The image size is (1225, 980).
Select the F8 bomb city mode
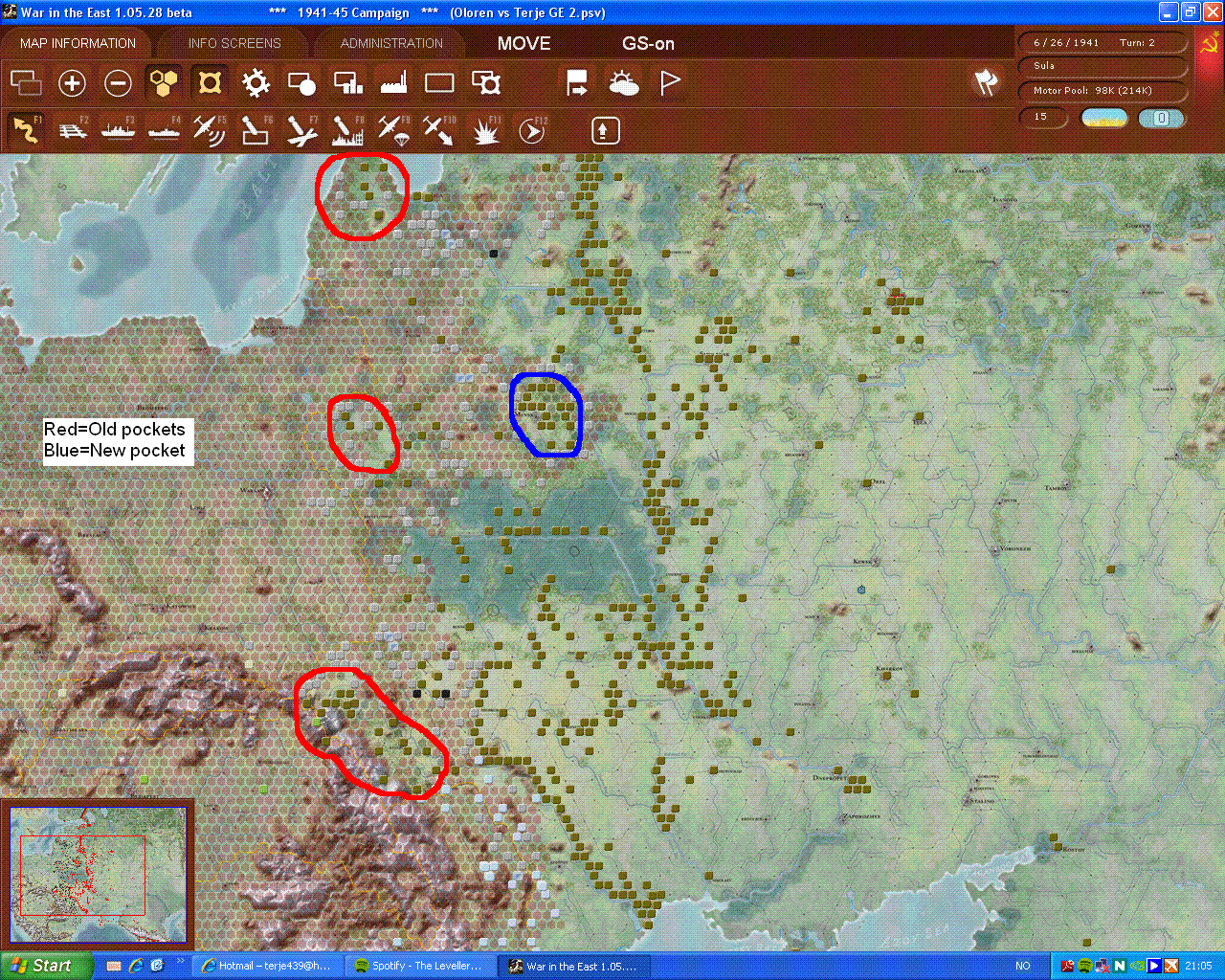[347, 129]
